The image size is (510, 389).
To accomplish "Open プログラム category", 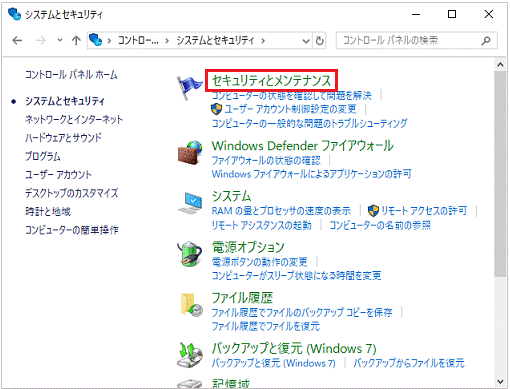I will tap(43, 156).
